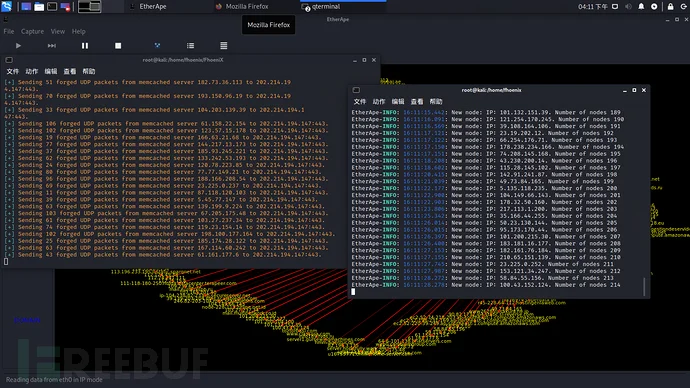This screenshot has width=690, height=388.
Task: Open 编辑 menu in EtherApe-INFO terminal
Action: [x=398, y=102]
